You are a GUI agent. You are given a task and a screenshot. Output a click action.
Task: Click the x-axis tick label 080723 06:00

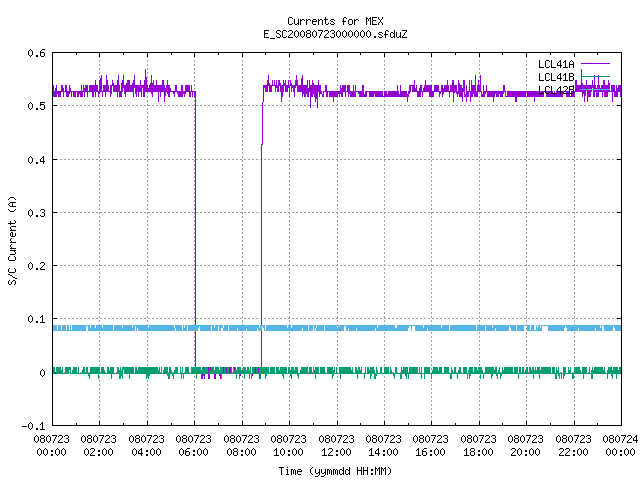(194, 446)
